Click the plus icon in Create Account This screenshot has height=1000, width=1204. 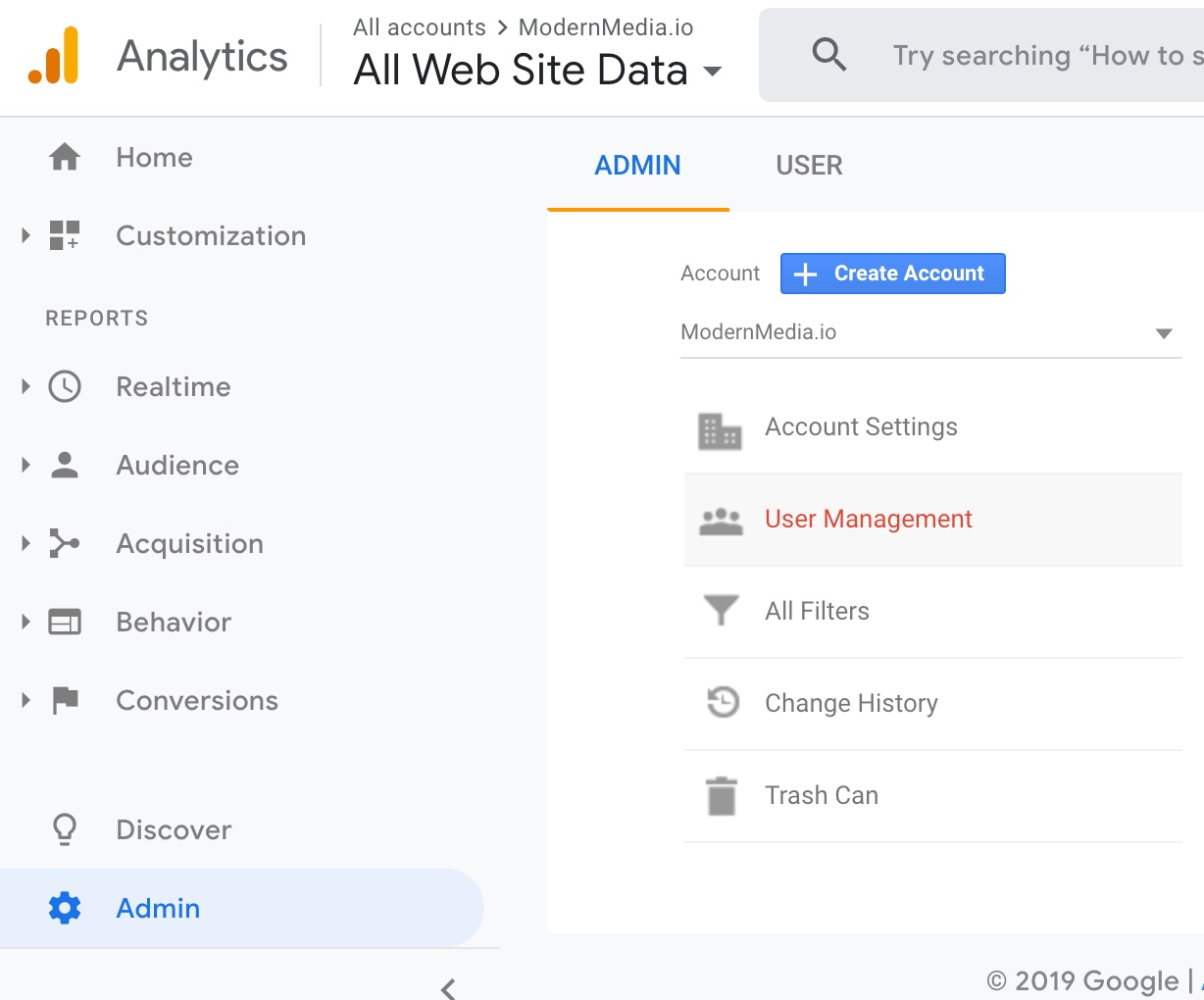click(x=805, y=274)
